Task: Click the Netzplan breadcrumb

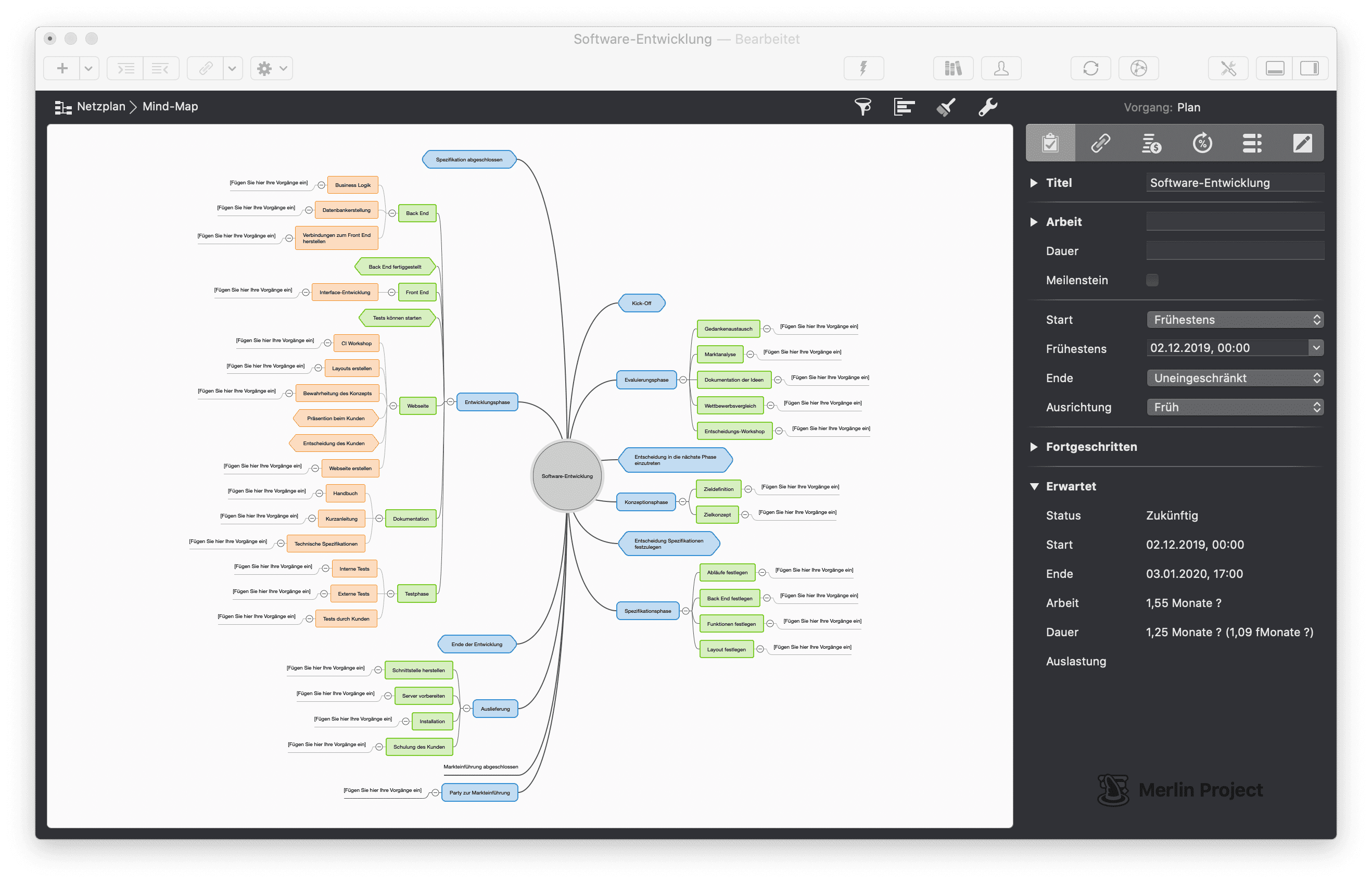Action: [101, 107]
